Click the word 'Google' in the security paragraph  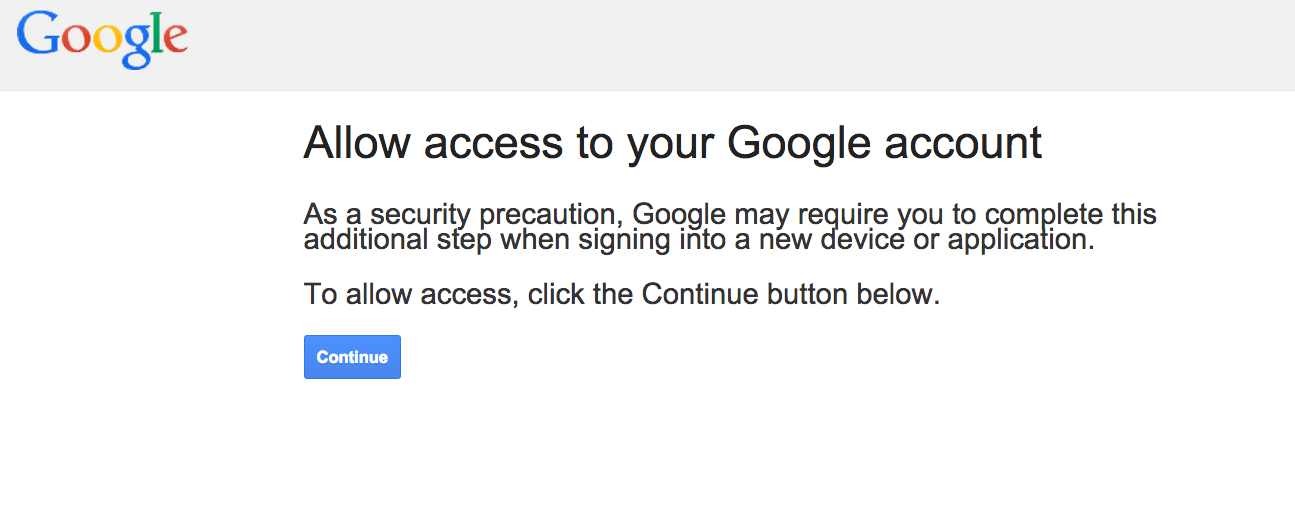pos(680,215)
